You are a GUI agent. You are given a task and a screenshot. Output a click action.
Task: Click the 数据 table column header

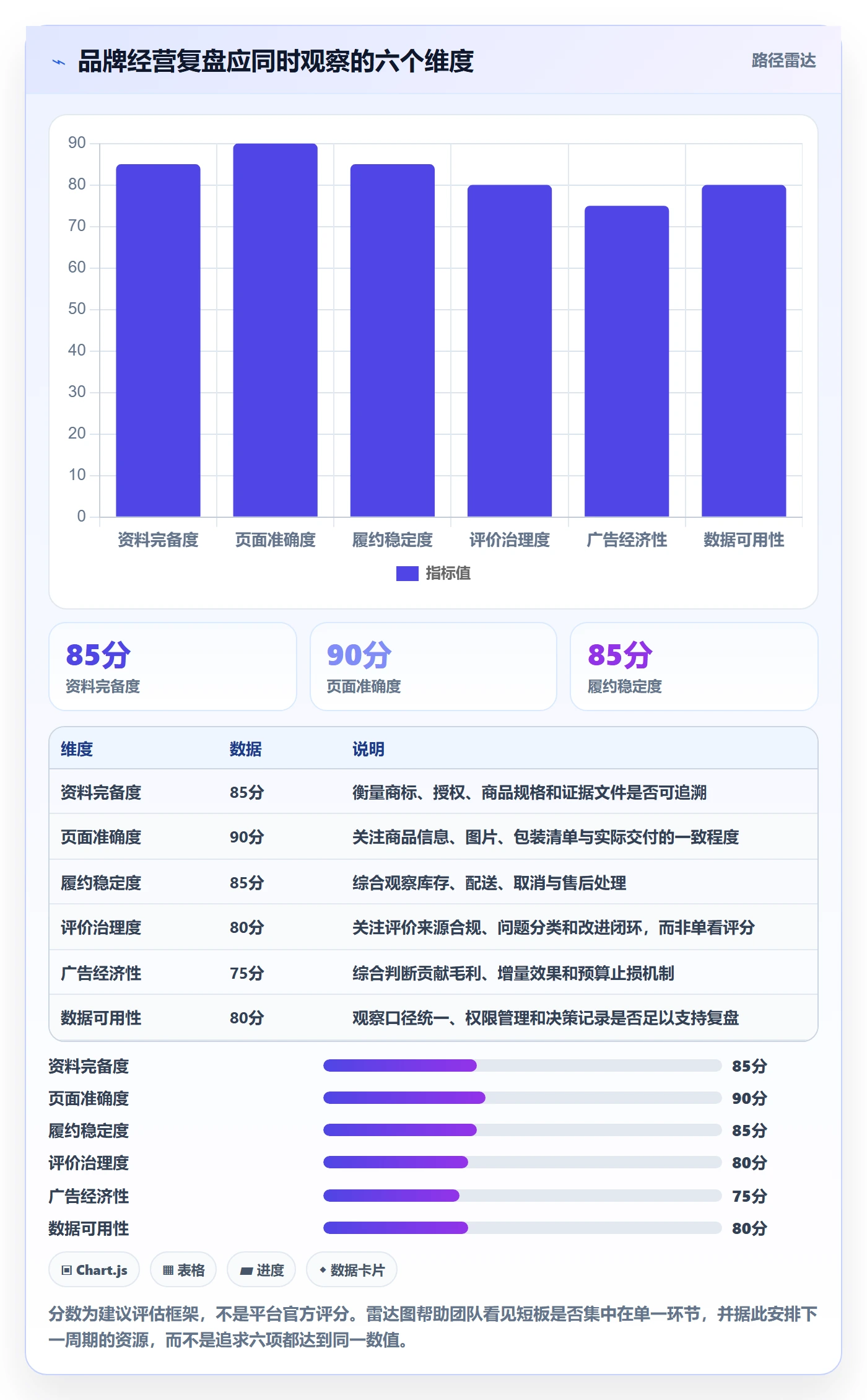coord(246,749)
